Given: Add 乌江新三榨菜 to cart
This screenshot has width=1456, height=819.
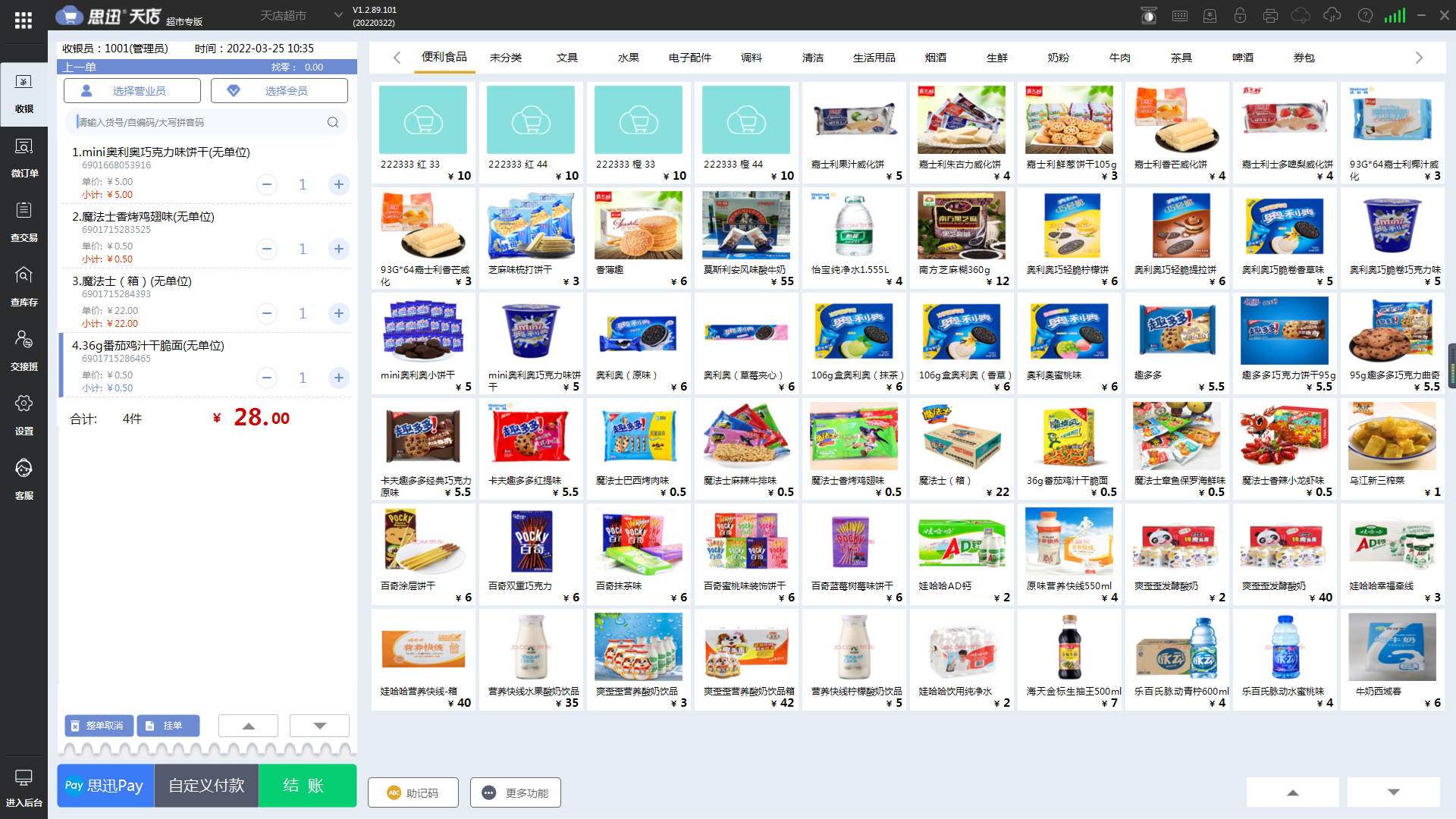Looking at the screenshot, I should point(1392,449).
